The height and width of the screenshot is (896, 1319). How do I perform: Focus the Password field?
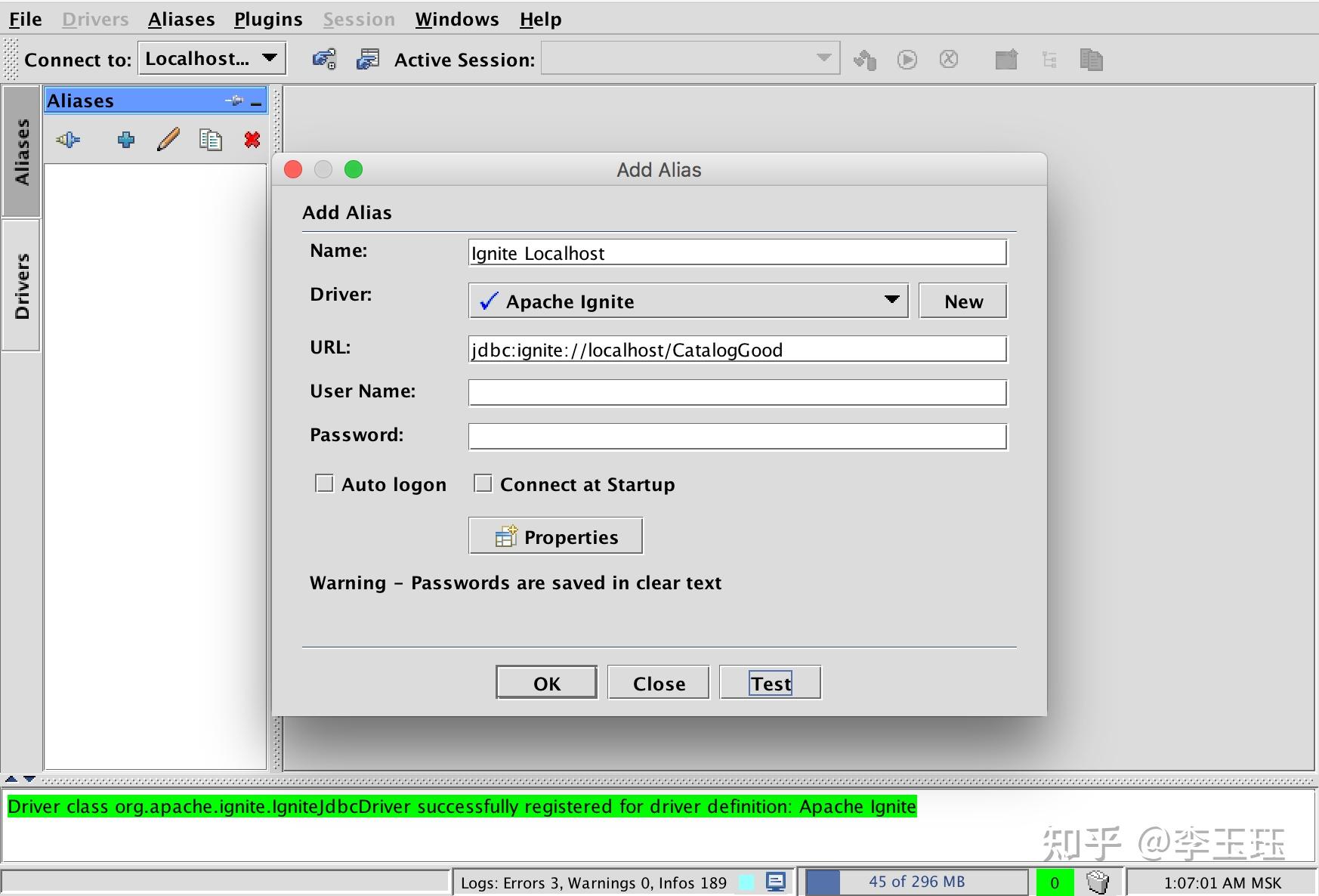[737, 437]
